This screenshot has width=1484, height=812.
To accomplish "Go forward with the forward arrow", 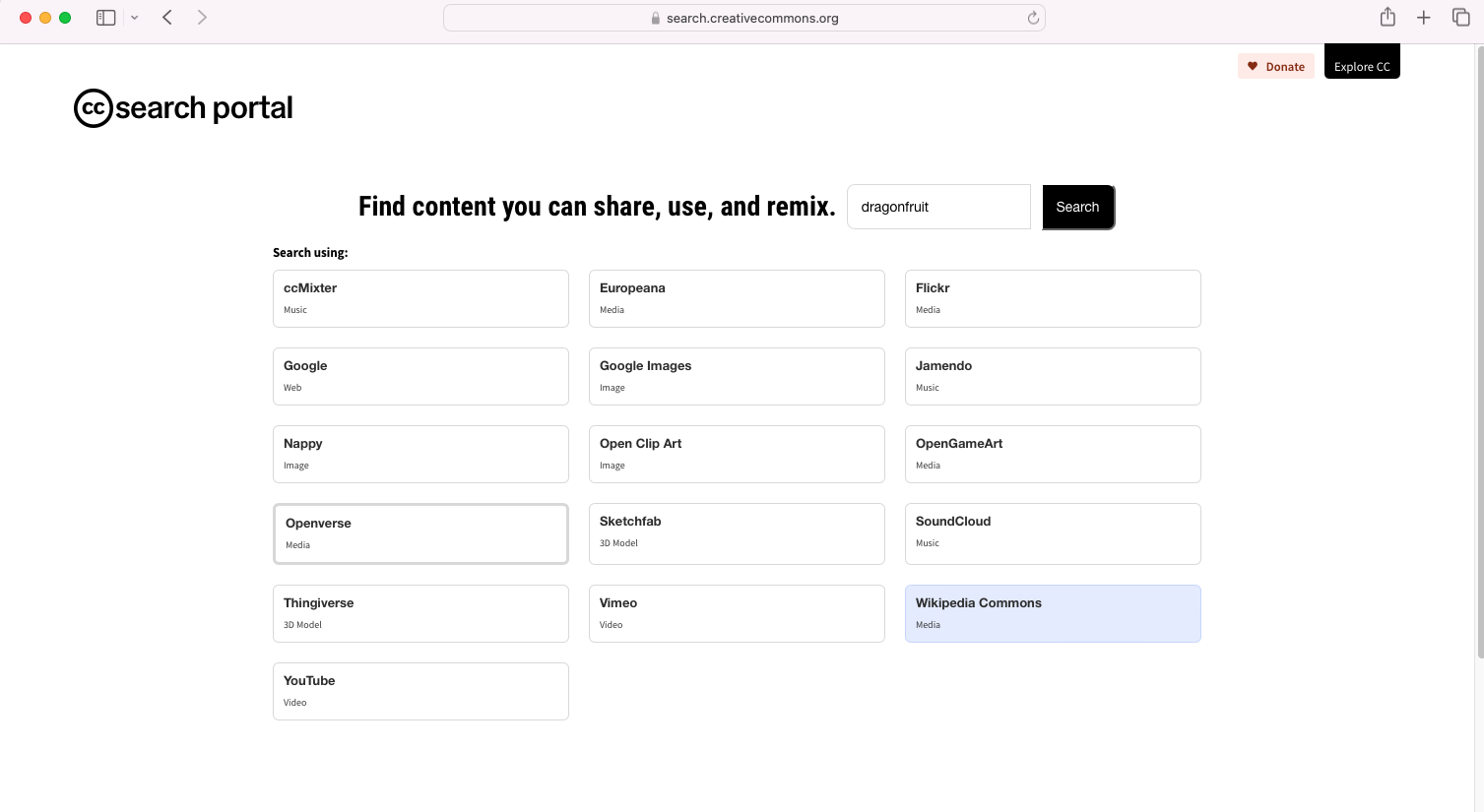I will click(x=202, y=18).
